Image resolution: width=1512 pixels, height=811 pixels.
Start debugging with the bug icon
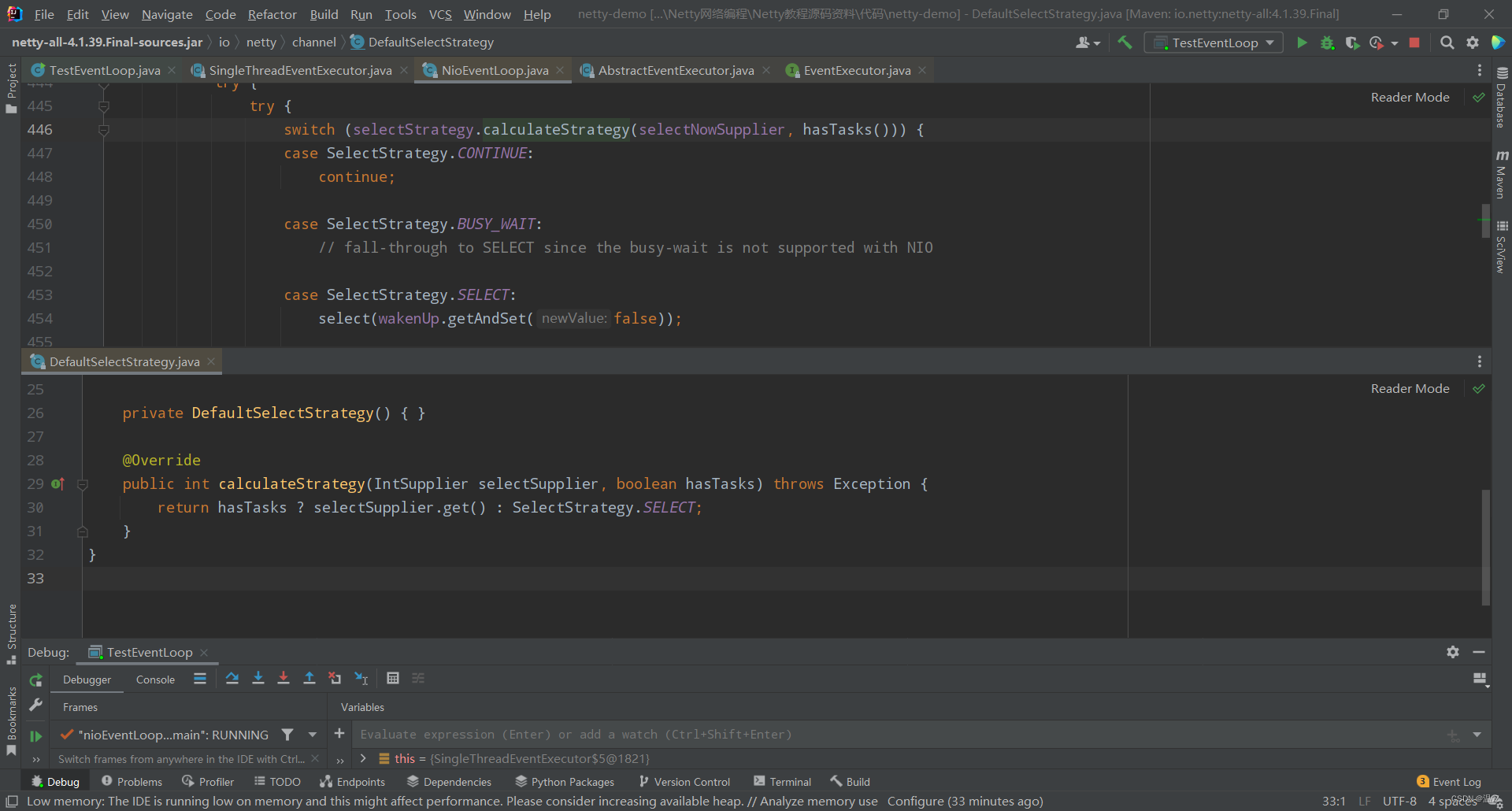coord(1327,43)
